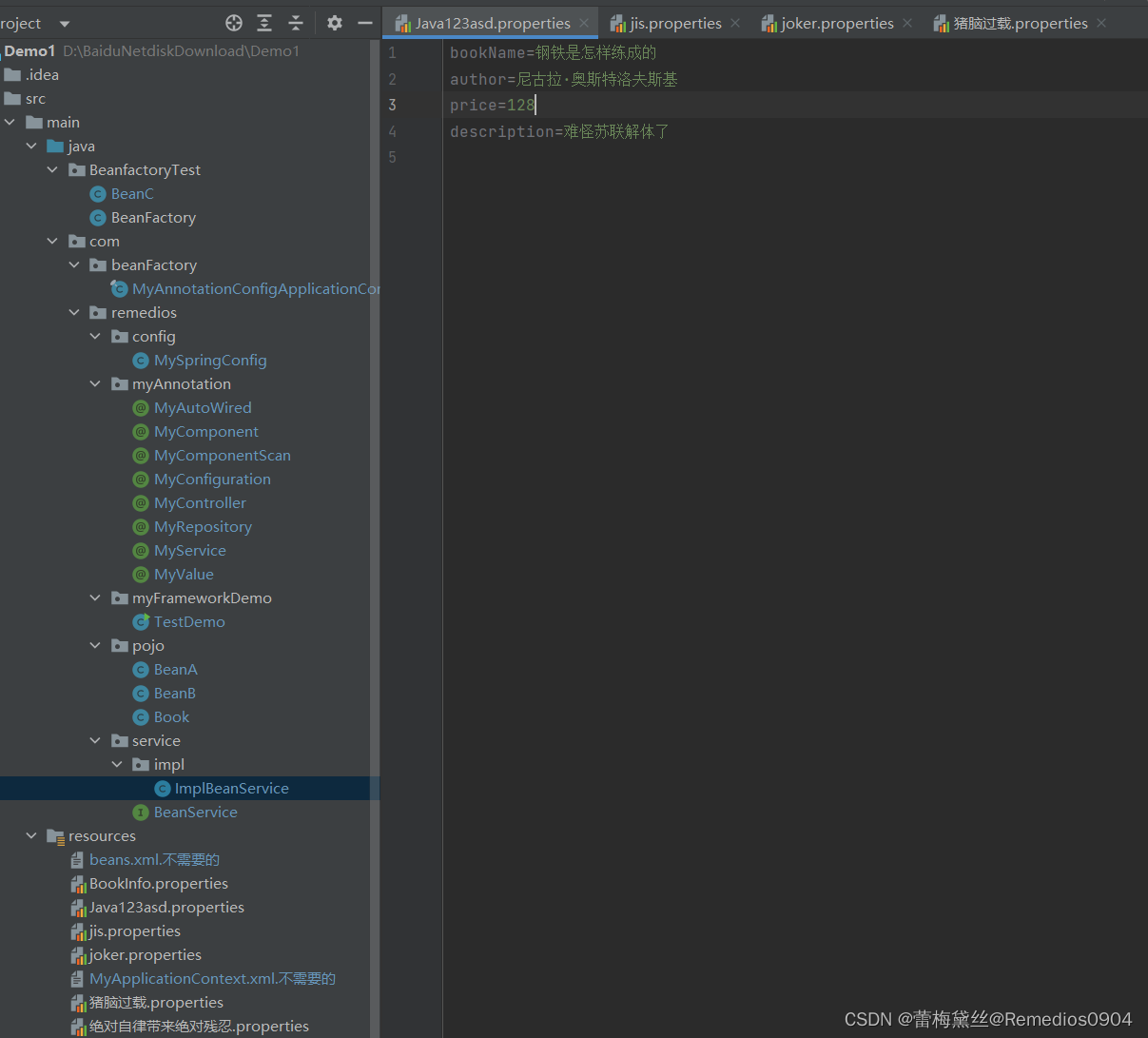Click the MyController annotation icon
The width and height of the screenshot is (1148, 1038).
click(x=141, y=503)
